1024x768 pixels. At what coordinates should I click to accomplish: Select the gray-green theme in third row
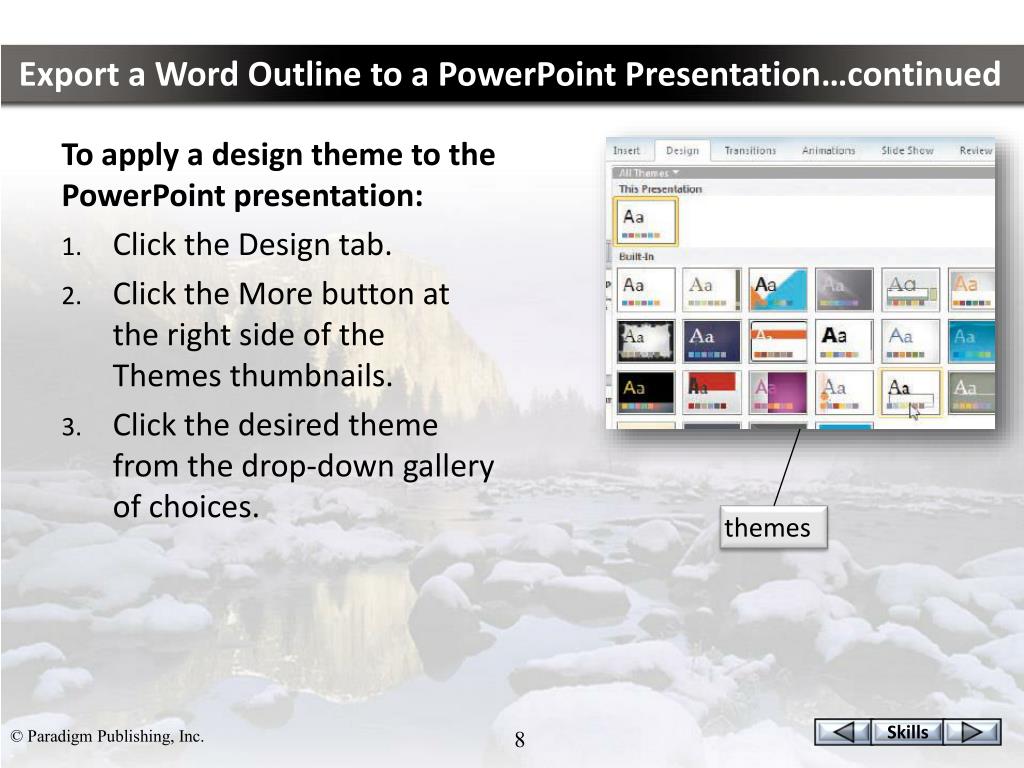pyautogui.click(x=972, y=392)
